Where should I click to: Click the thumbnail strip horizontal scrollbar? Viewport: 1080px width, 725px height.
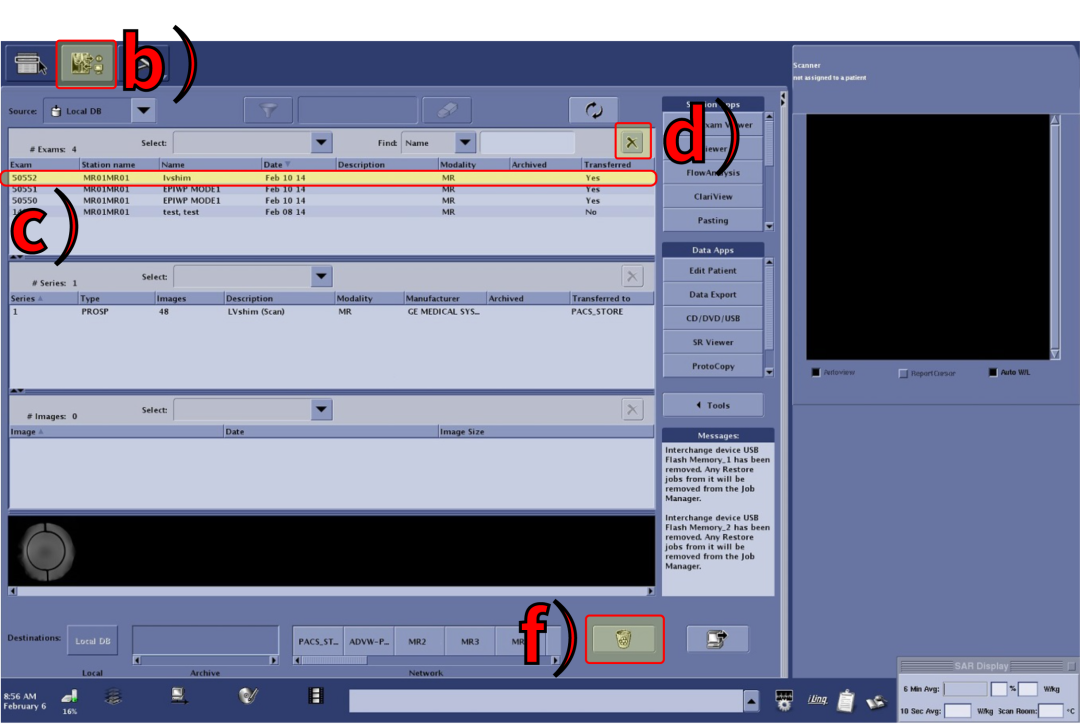331,591
